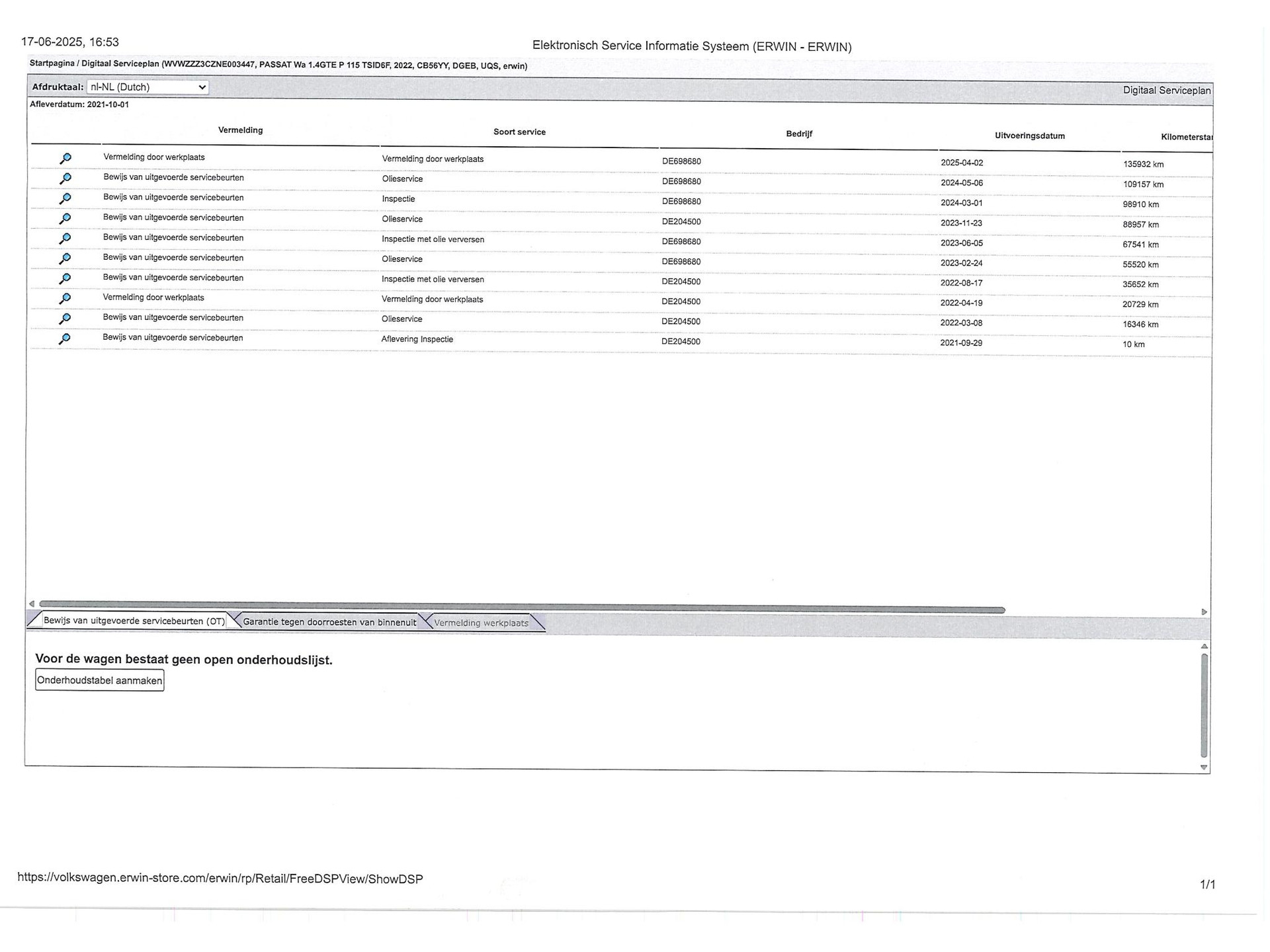The image size is (1270, 952).
Task: Open Aflevering Inspectie record details
Action: click(65, 338)
